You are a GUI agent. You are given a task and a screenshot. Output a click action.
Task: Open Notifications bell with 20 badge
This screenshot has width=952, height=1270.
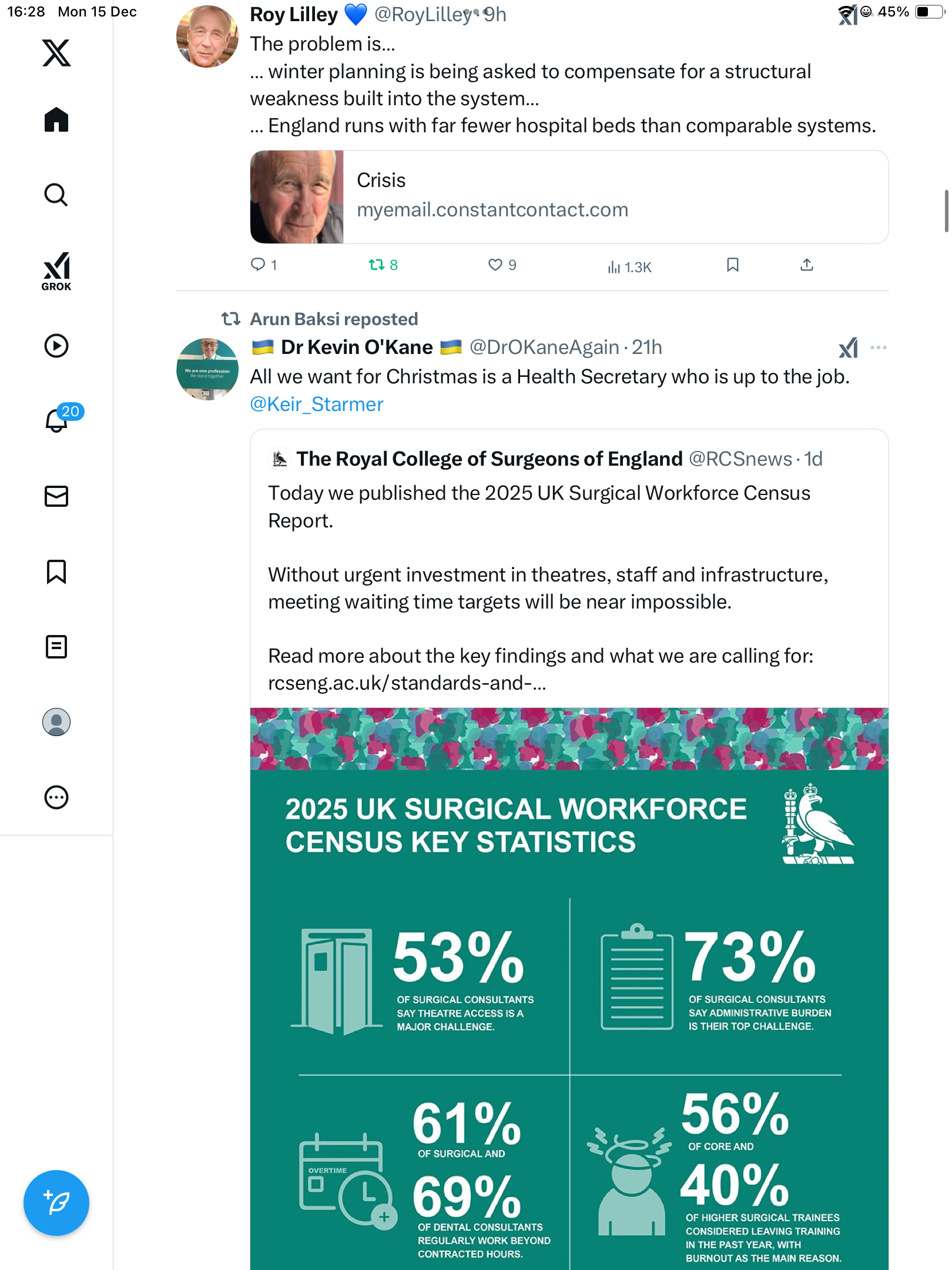tap(58, 420)
